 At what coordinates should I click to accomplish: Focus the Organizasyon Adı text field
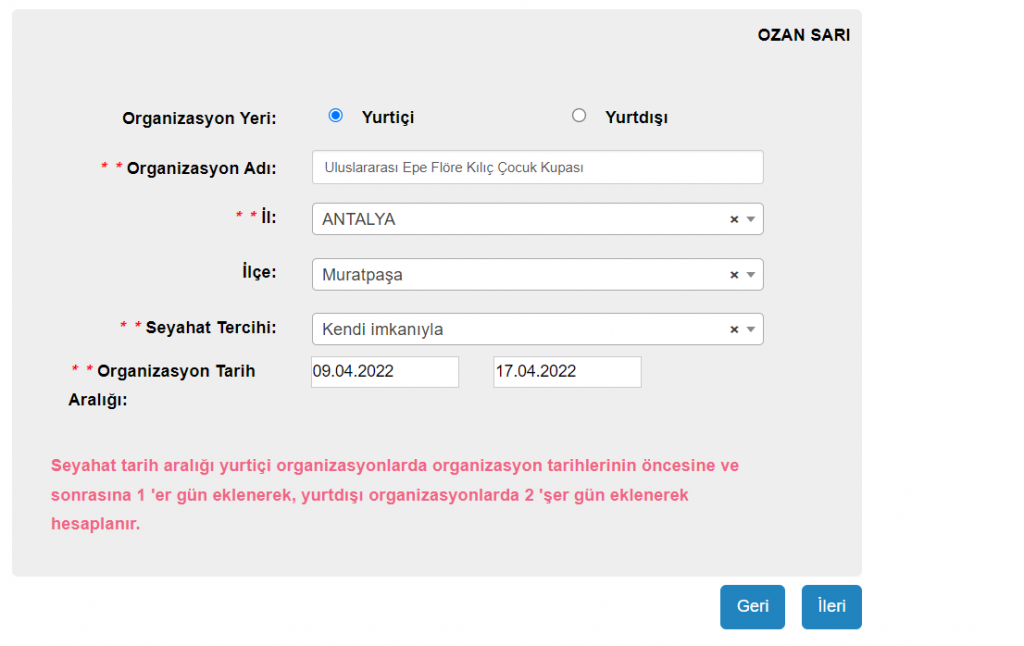537,167
